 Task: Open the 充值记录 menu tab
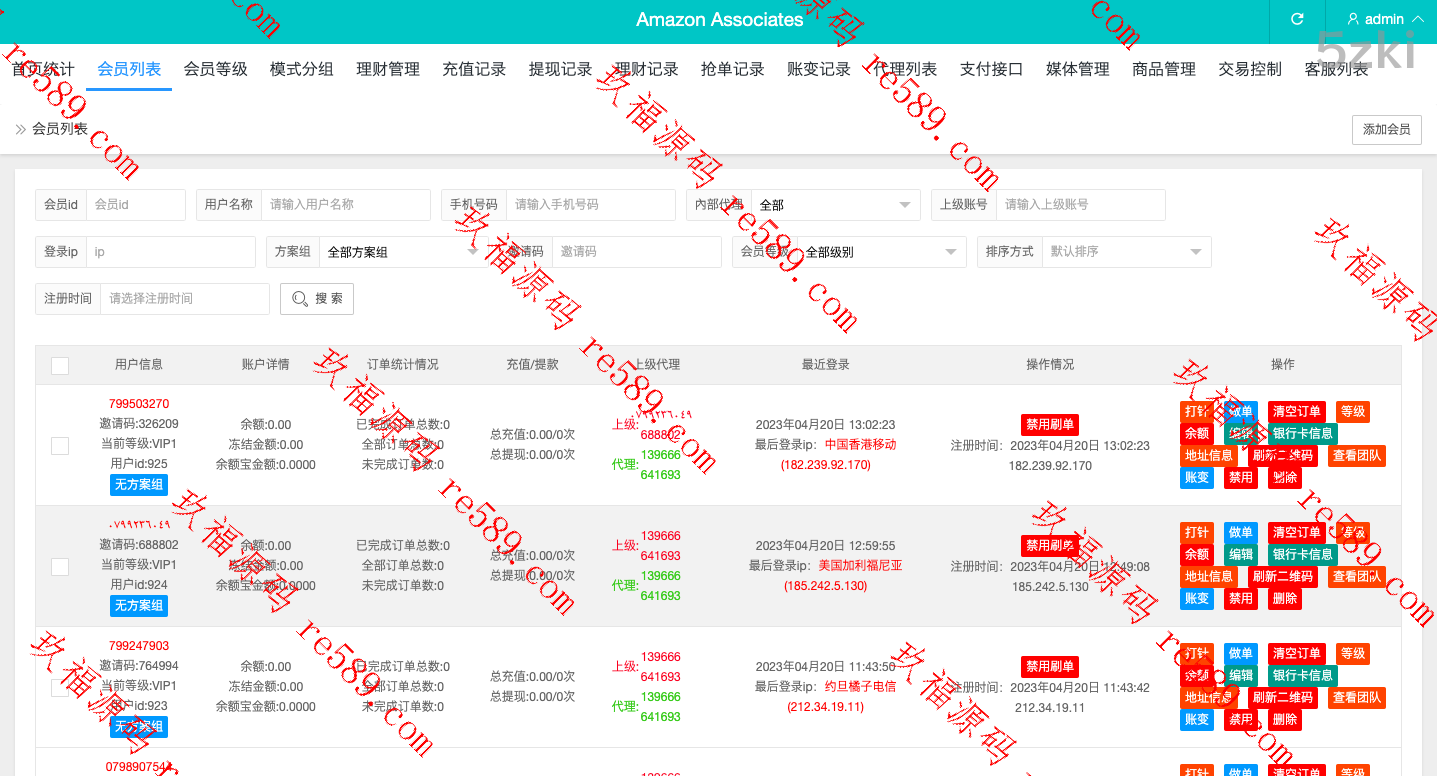[x=474, y=69]
